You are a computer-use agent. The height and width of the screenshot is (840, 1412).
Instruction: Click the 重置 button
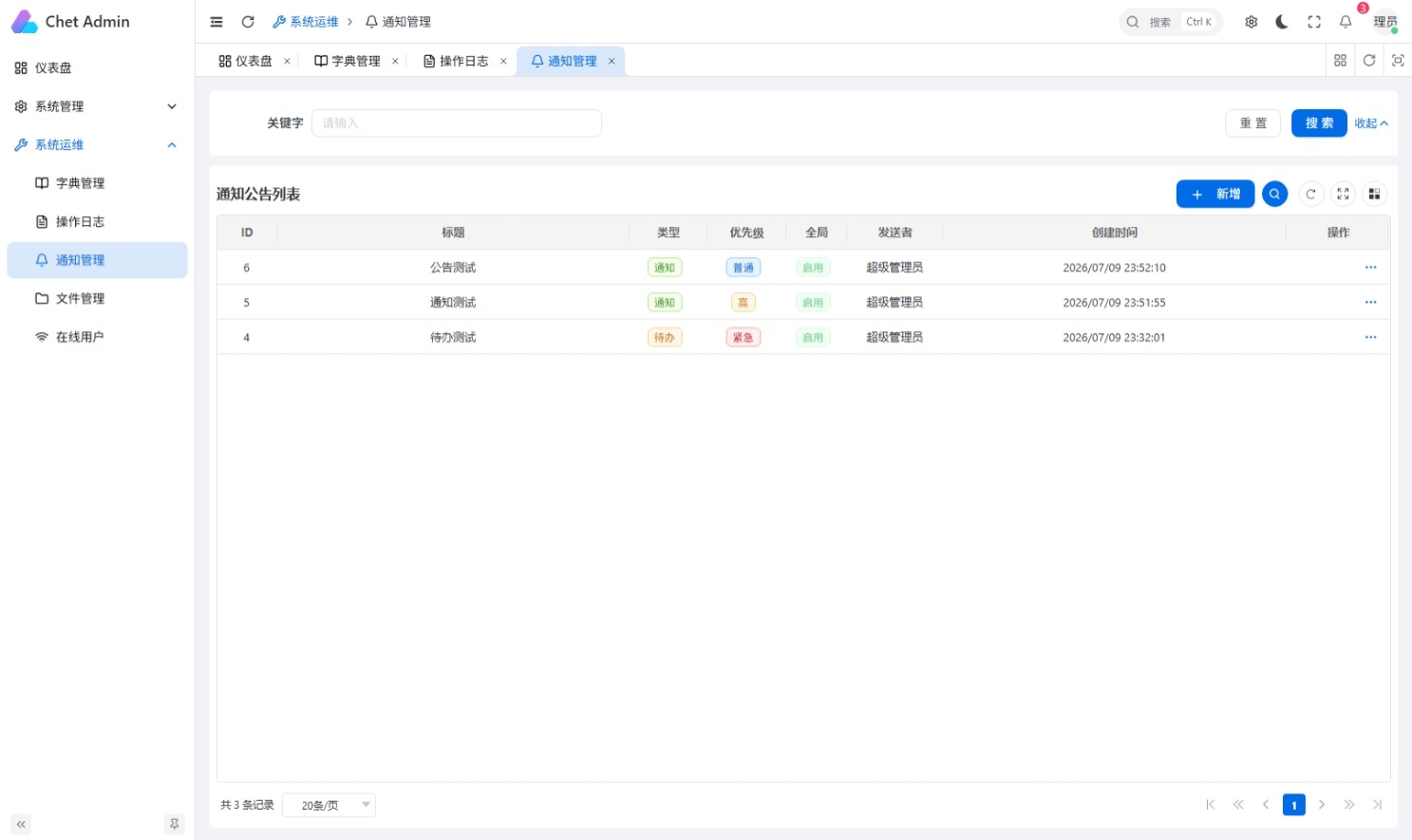[1252, 123]
